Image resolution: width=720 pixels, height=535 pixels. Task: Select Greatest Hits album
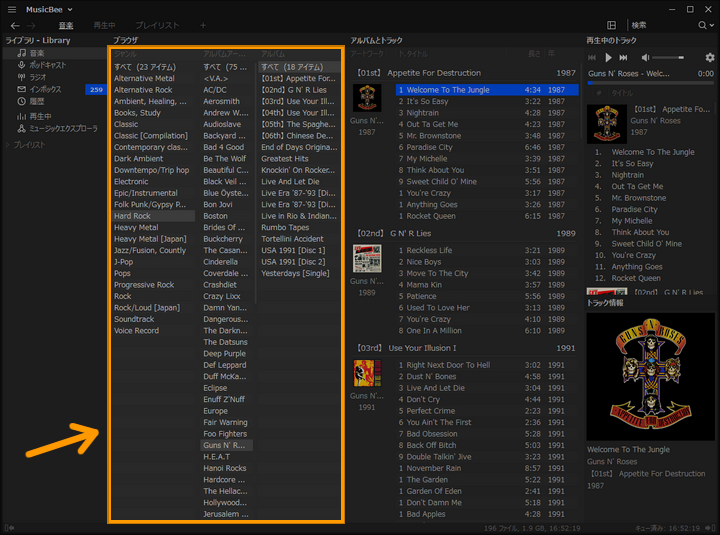[299, 159]
